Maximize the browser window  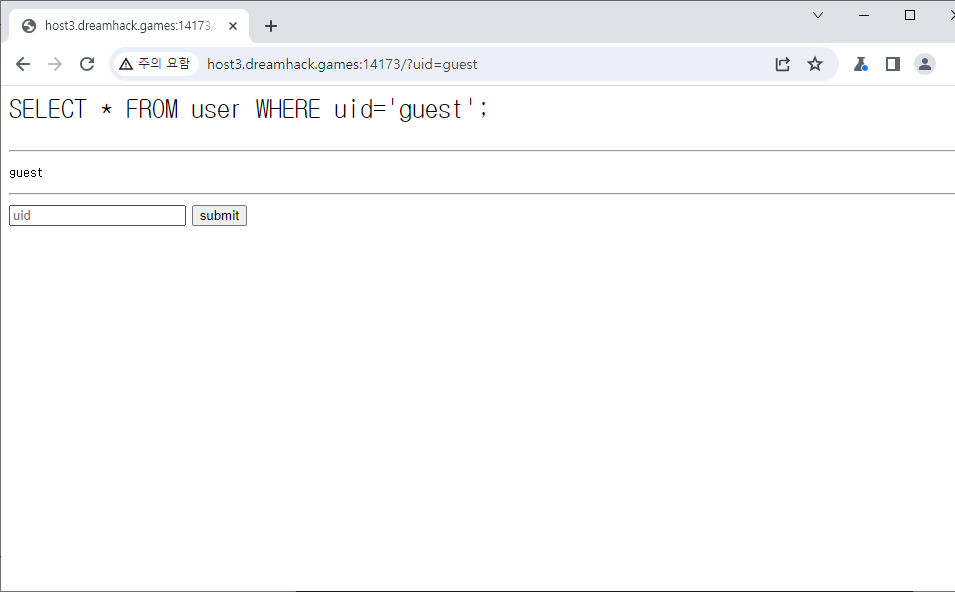click(910, 15)
